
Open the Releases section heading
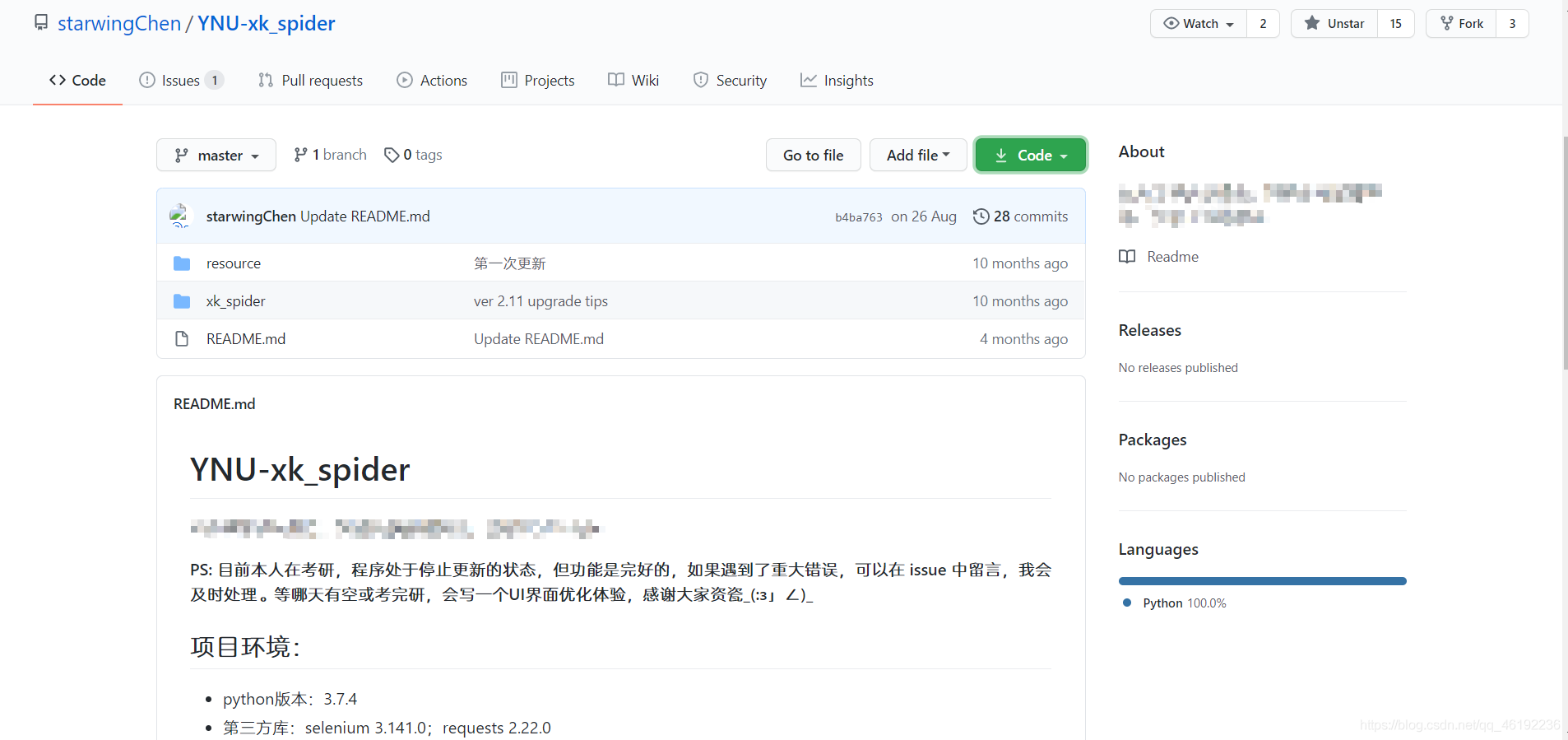click(1150, 330)
